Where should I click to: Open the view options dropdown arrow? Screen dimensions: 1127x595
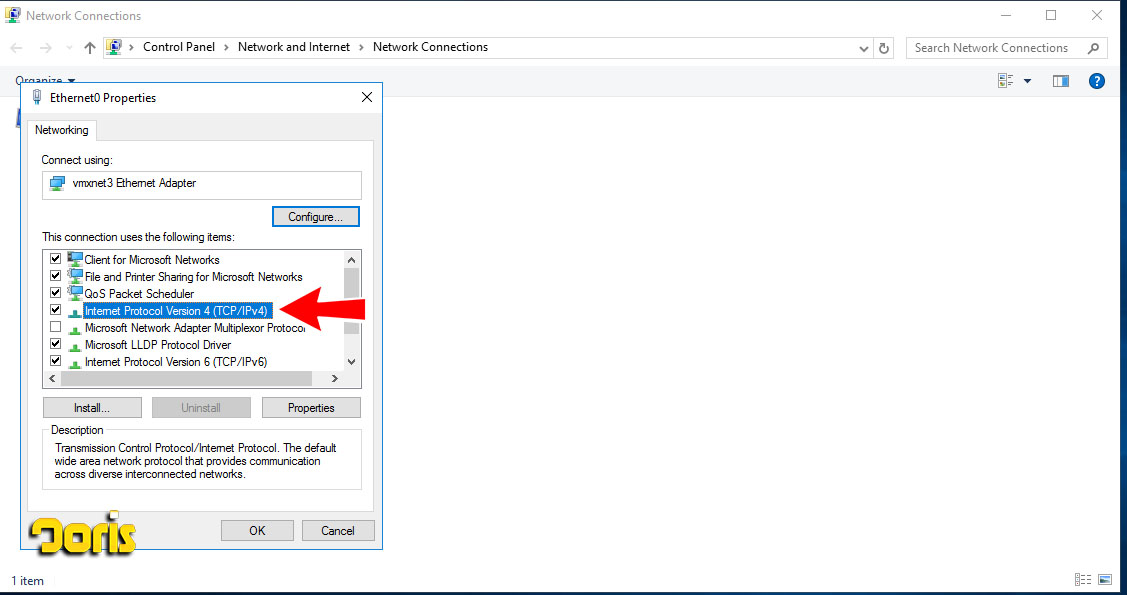tap(1027, 81)
